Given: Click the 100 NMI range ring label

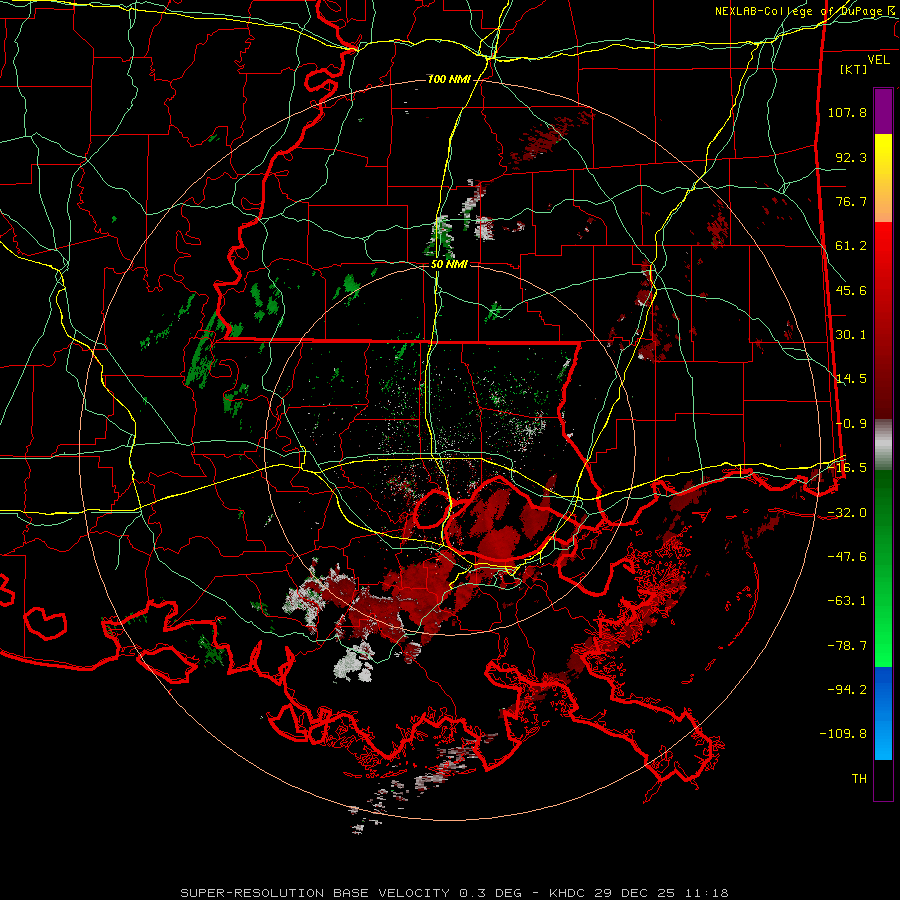Looking at the screenshot, I should [449, 79].
